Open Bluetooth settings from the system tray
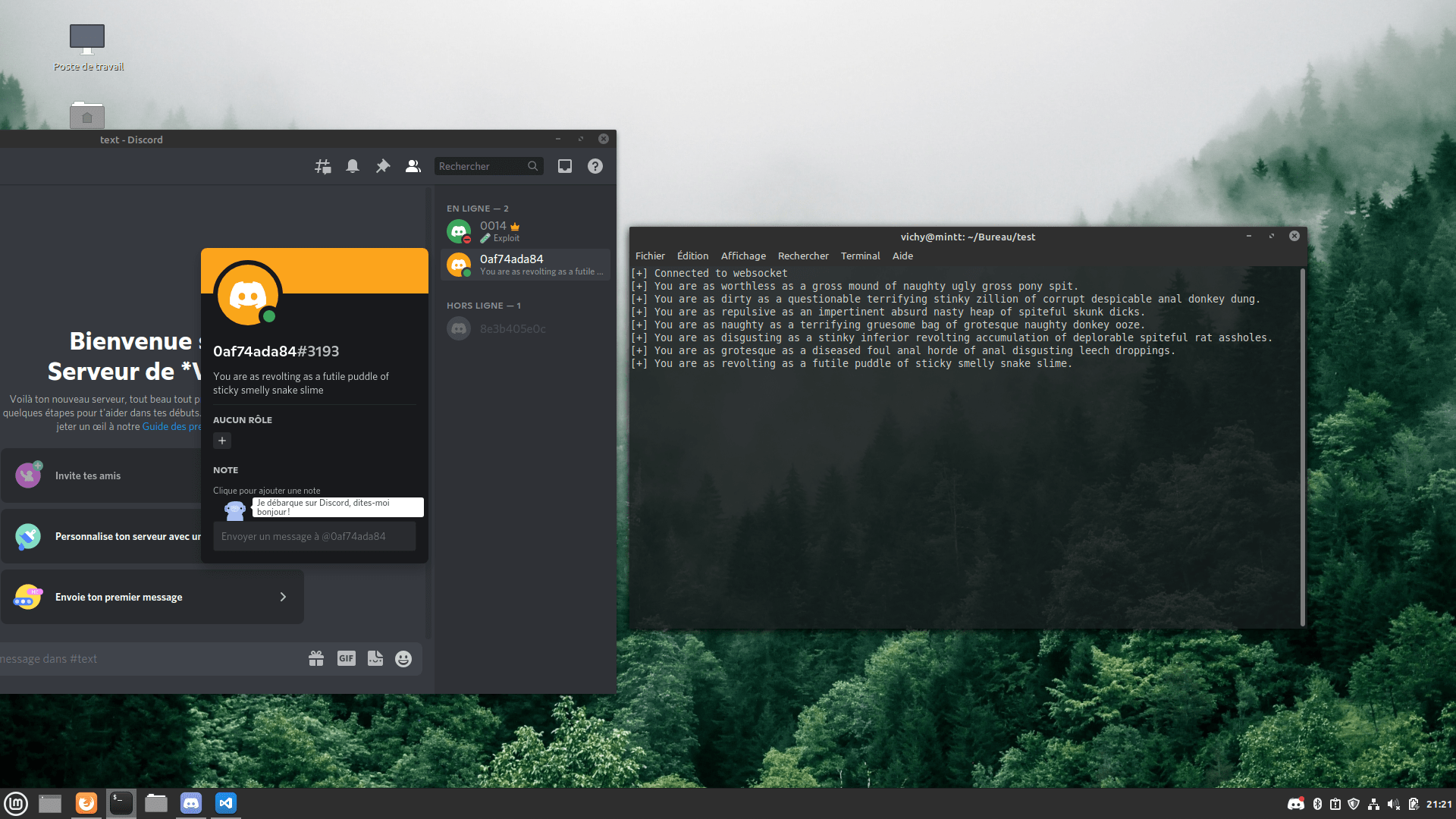This screenshot has height=819, width=1456. [1318, 805]
